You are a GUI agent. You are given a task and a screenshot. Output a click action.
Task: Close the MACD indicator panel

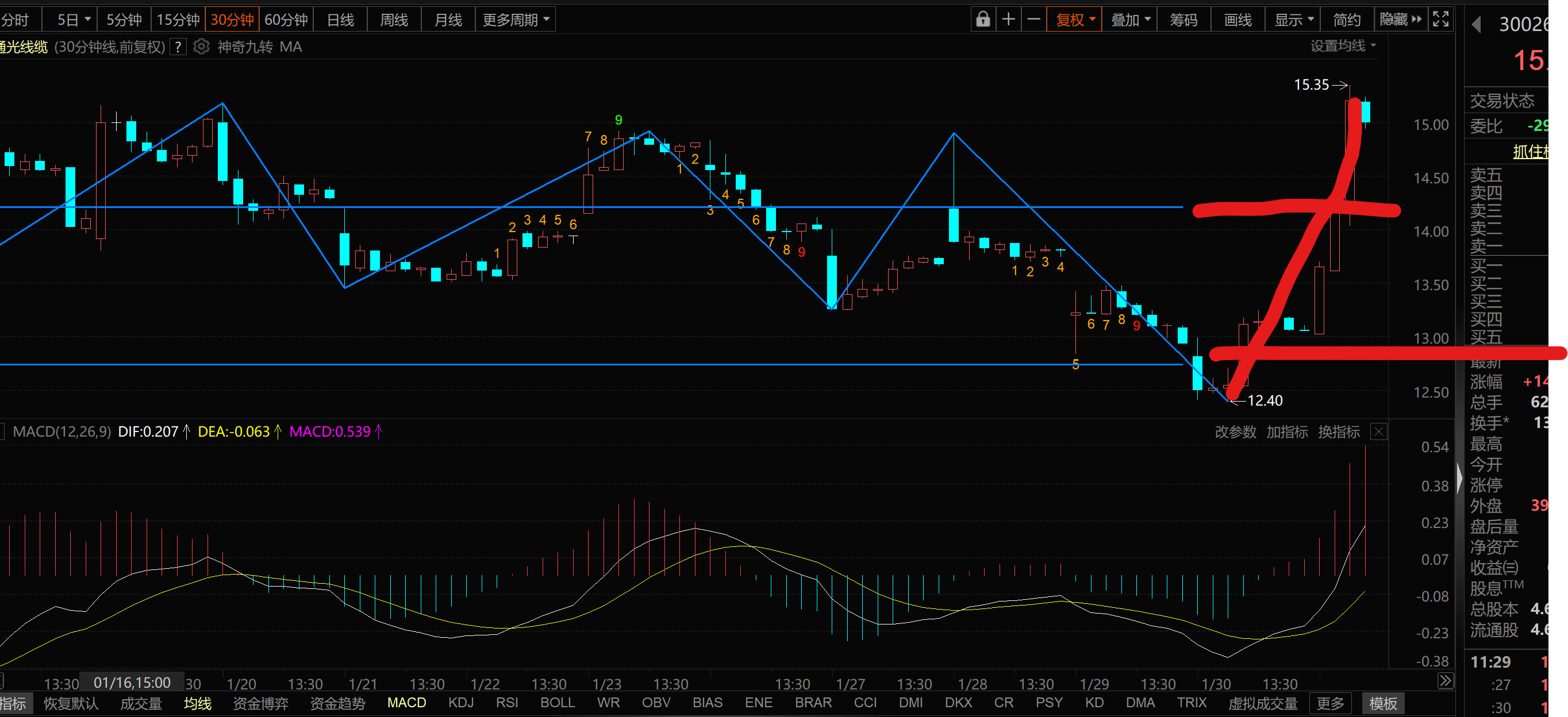pyautogui.click(x=1379, y=431)
